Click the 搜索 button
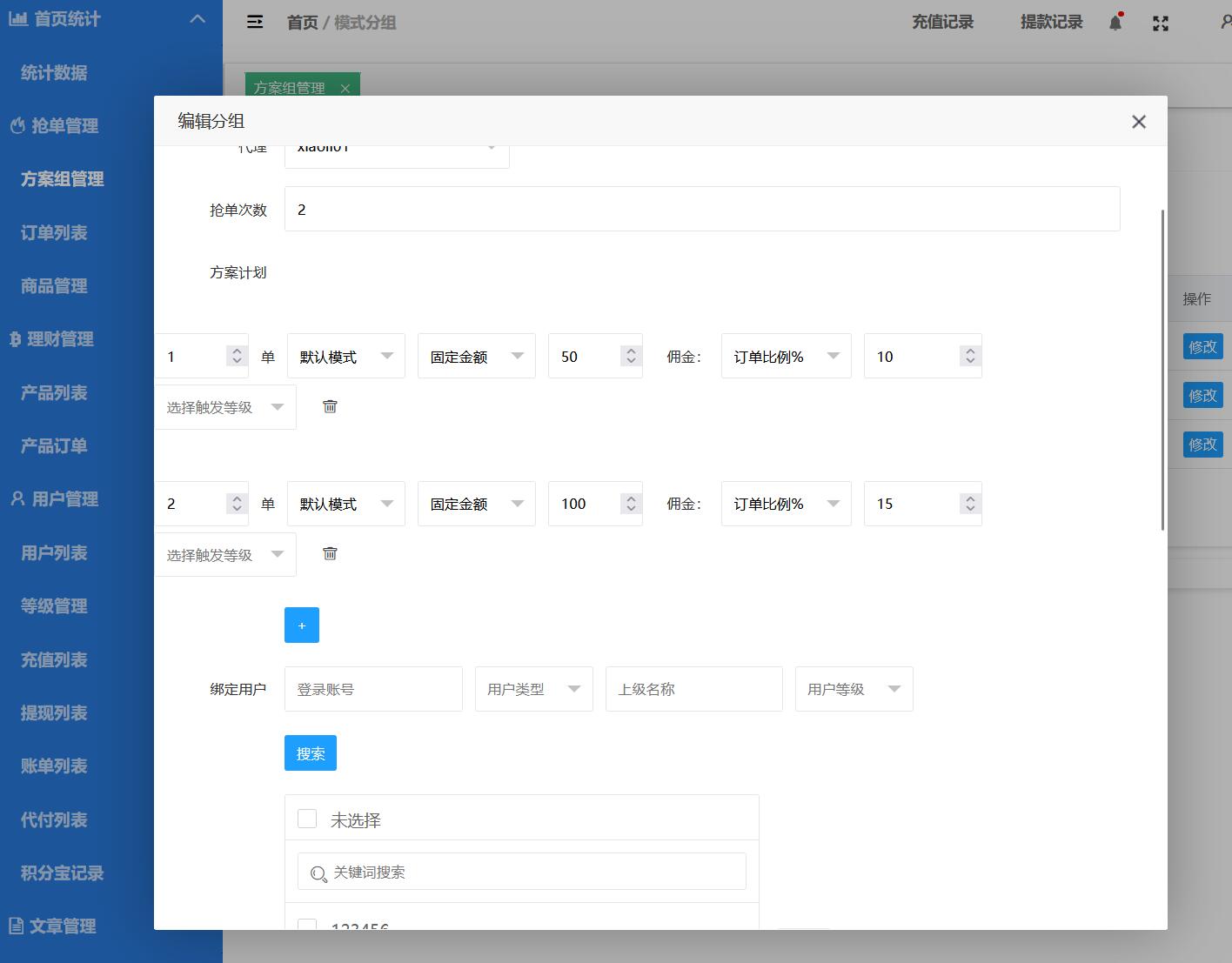The width and height of the screenshot is (1232, 963). [311, 753]
